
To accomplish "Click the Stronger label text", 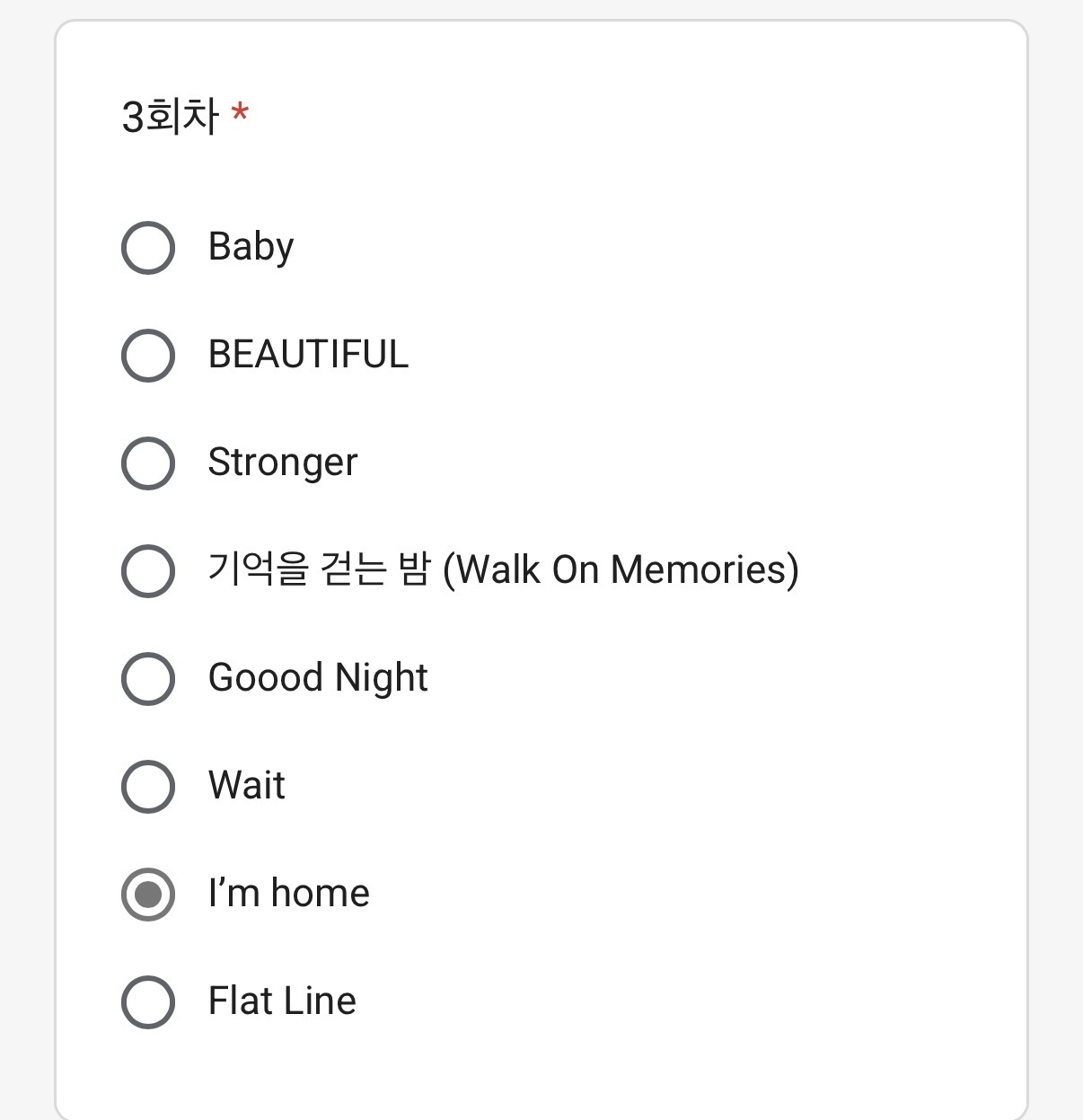I will [x=282, y=463].
